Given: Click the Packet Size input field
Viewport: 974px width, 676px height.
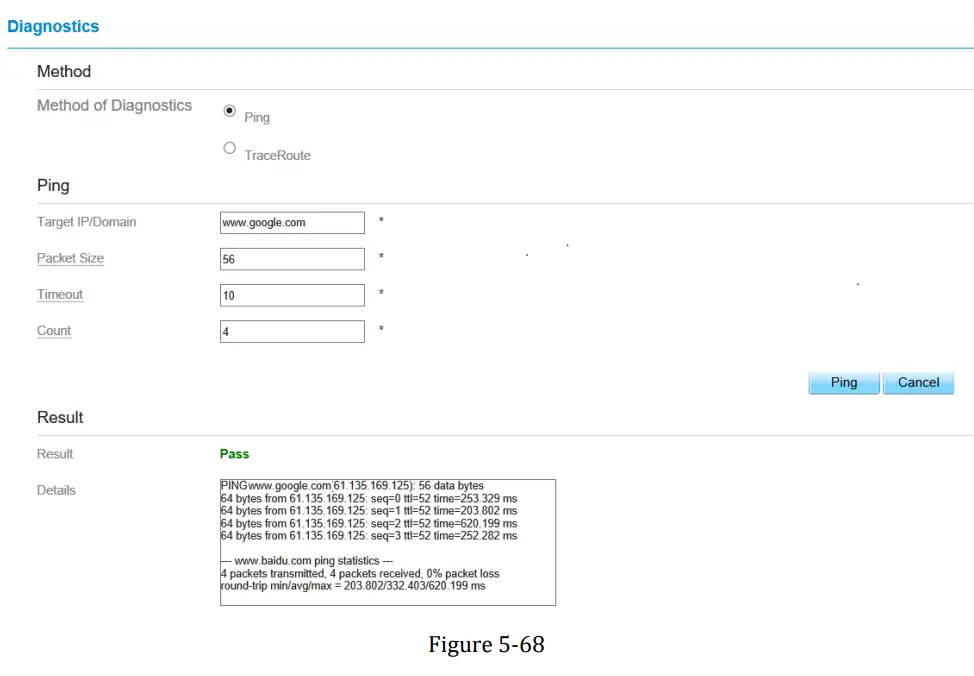Looking at the screenshot, I should 292,259.
